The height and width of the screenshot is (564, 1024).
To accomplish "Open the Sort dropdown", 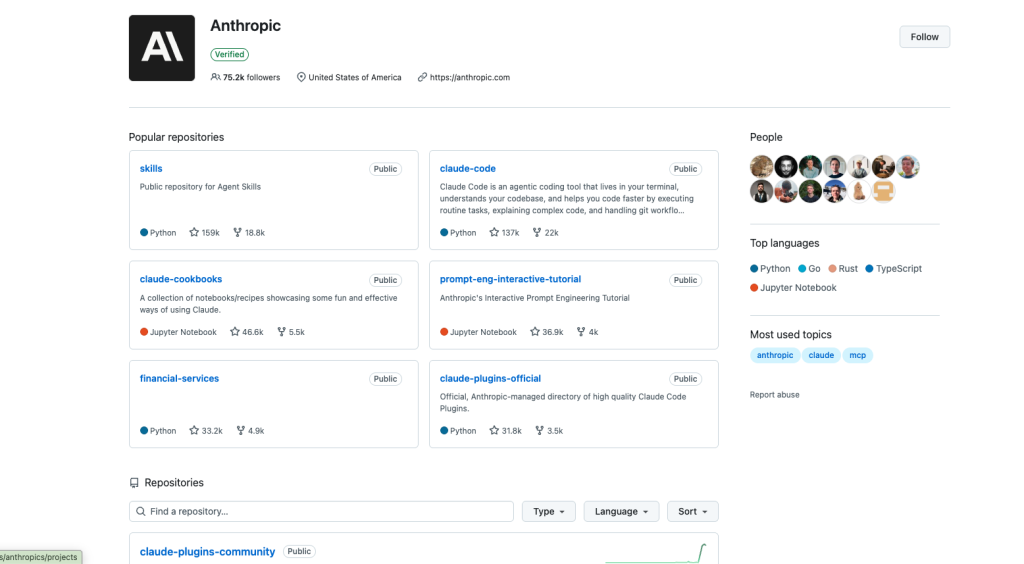I will (x=692, y=511).
